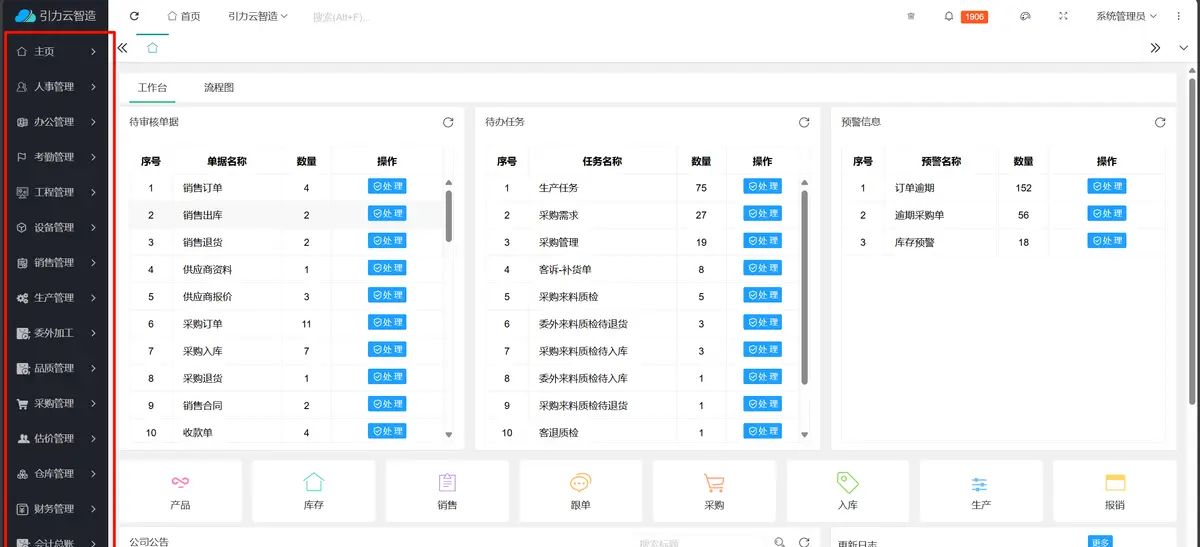The image size is (1200, 547).
Task: Refresh the 待办任务 panel
Action: point(804,122)
